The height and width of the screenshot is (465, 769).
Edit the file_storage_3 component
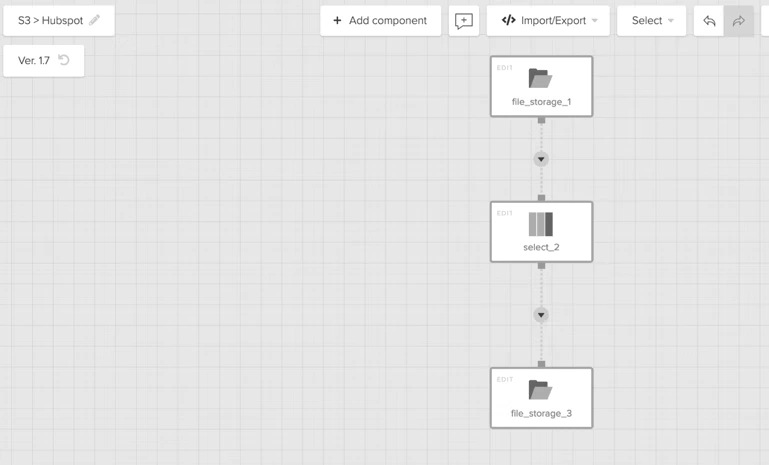click(x=505, y=379)
